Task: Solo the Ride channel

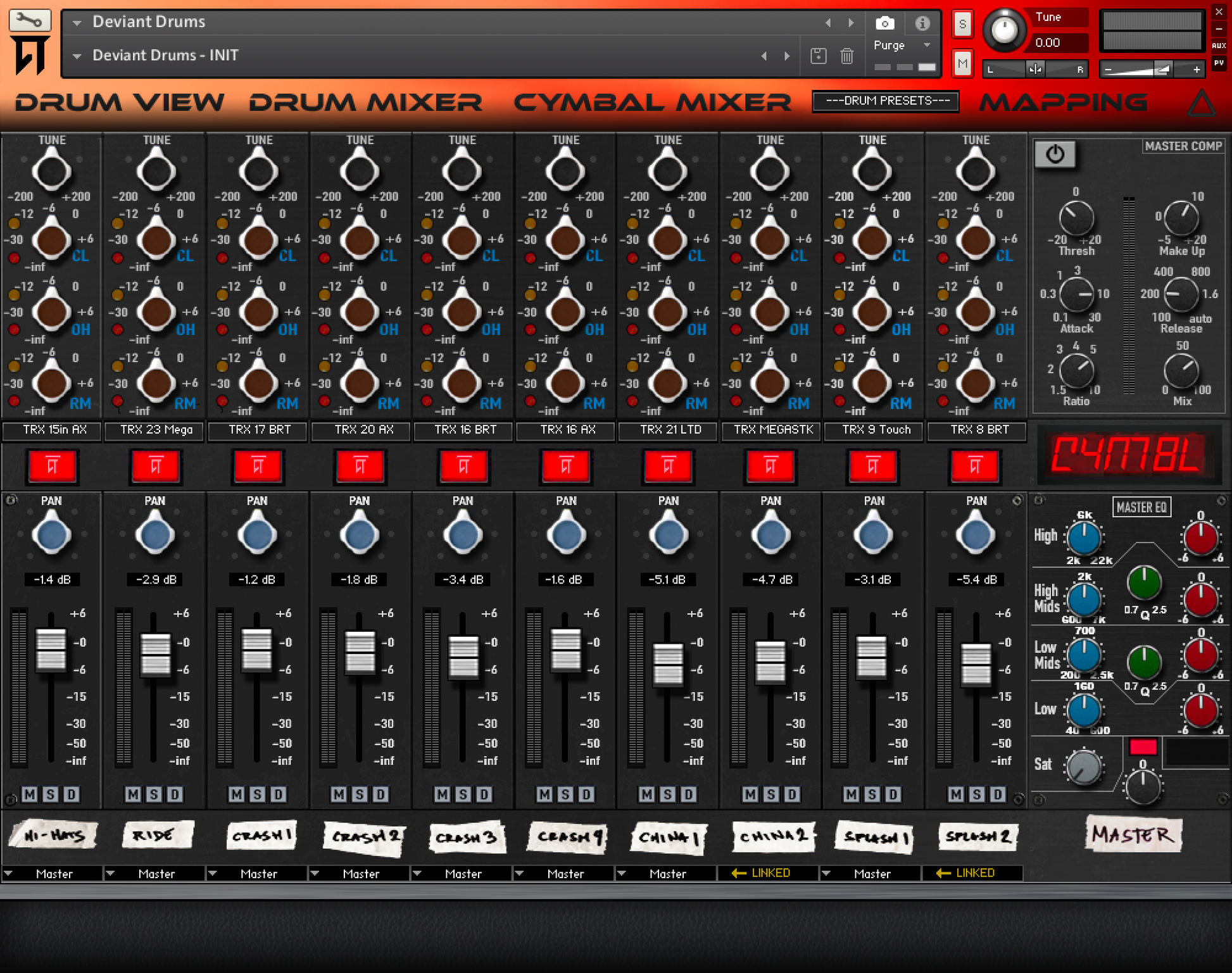Action: pyautogui.click(x=154, y=794)
